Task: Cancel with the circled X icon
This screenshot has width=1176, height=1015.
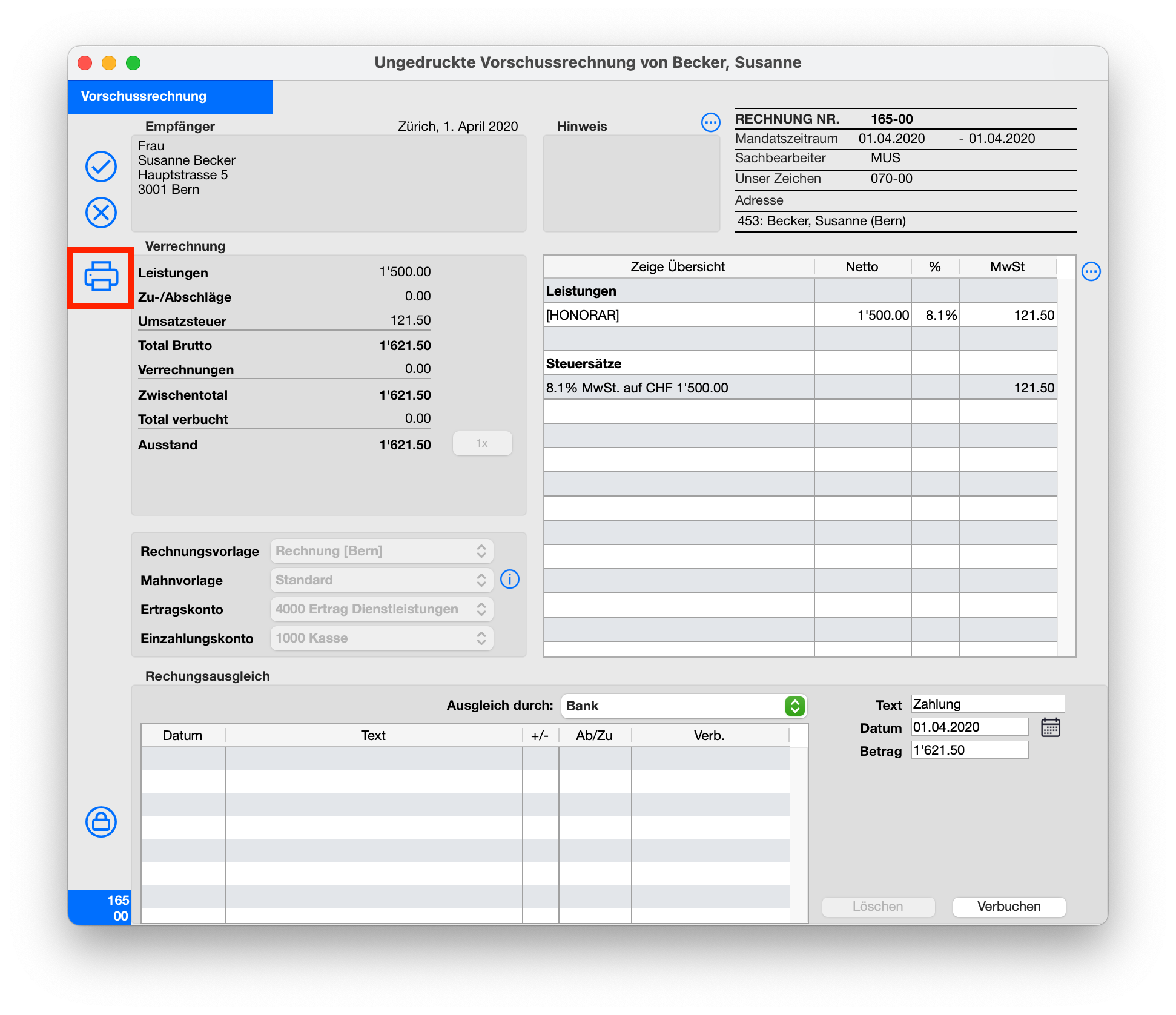Action: pos(101,213)
